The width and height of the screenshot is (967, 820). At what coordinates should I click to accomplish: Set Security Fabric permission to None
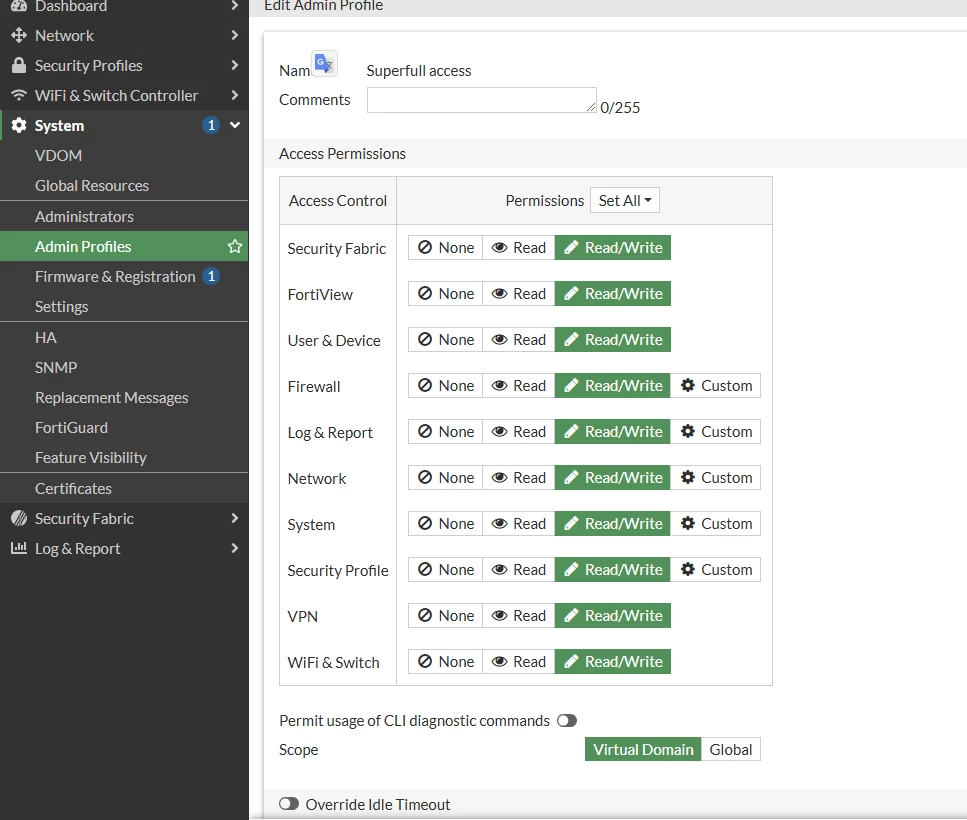445,247
